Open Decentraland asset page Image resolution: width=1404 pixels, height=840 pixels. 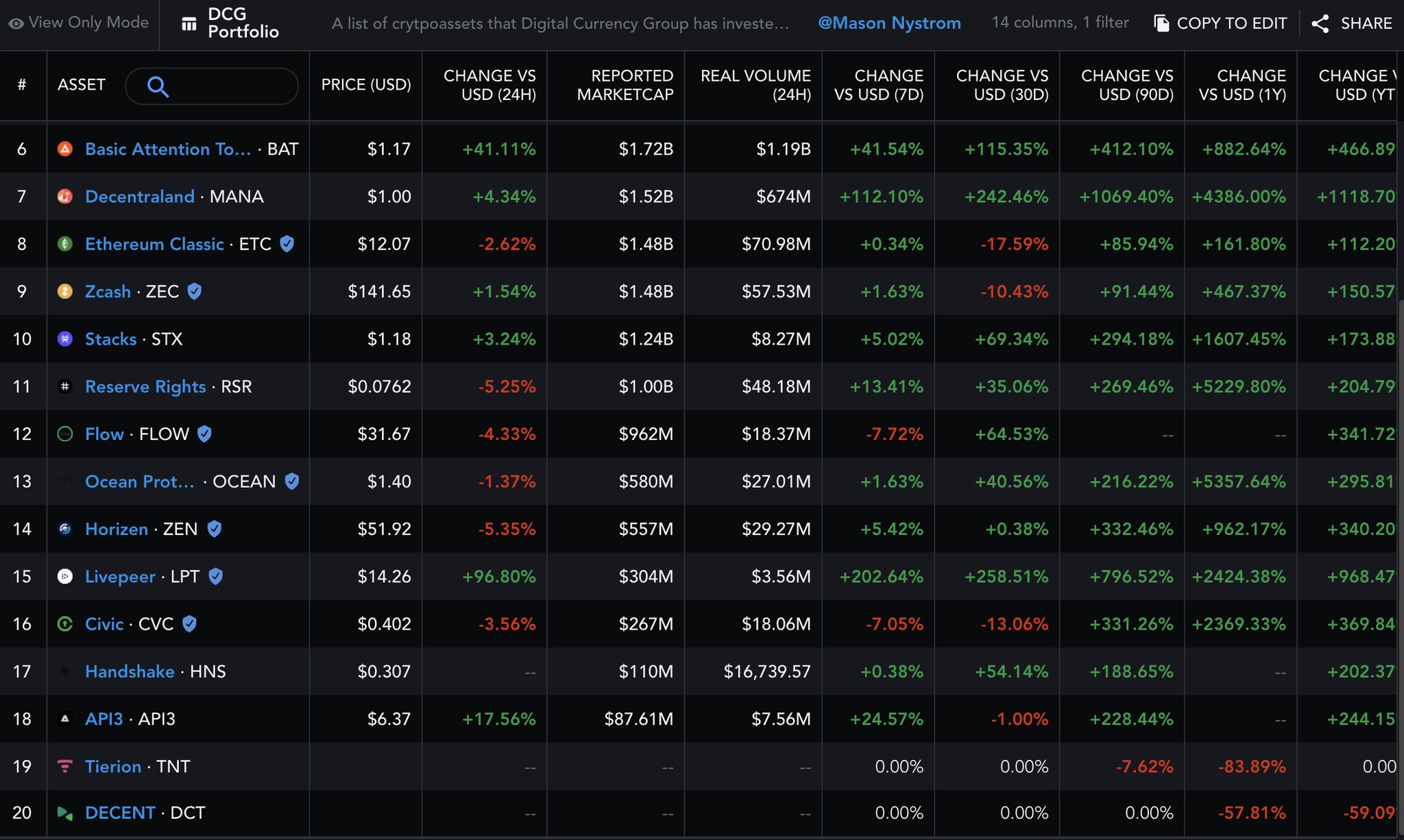point(140,197)
